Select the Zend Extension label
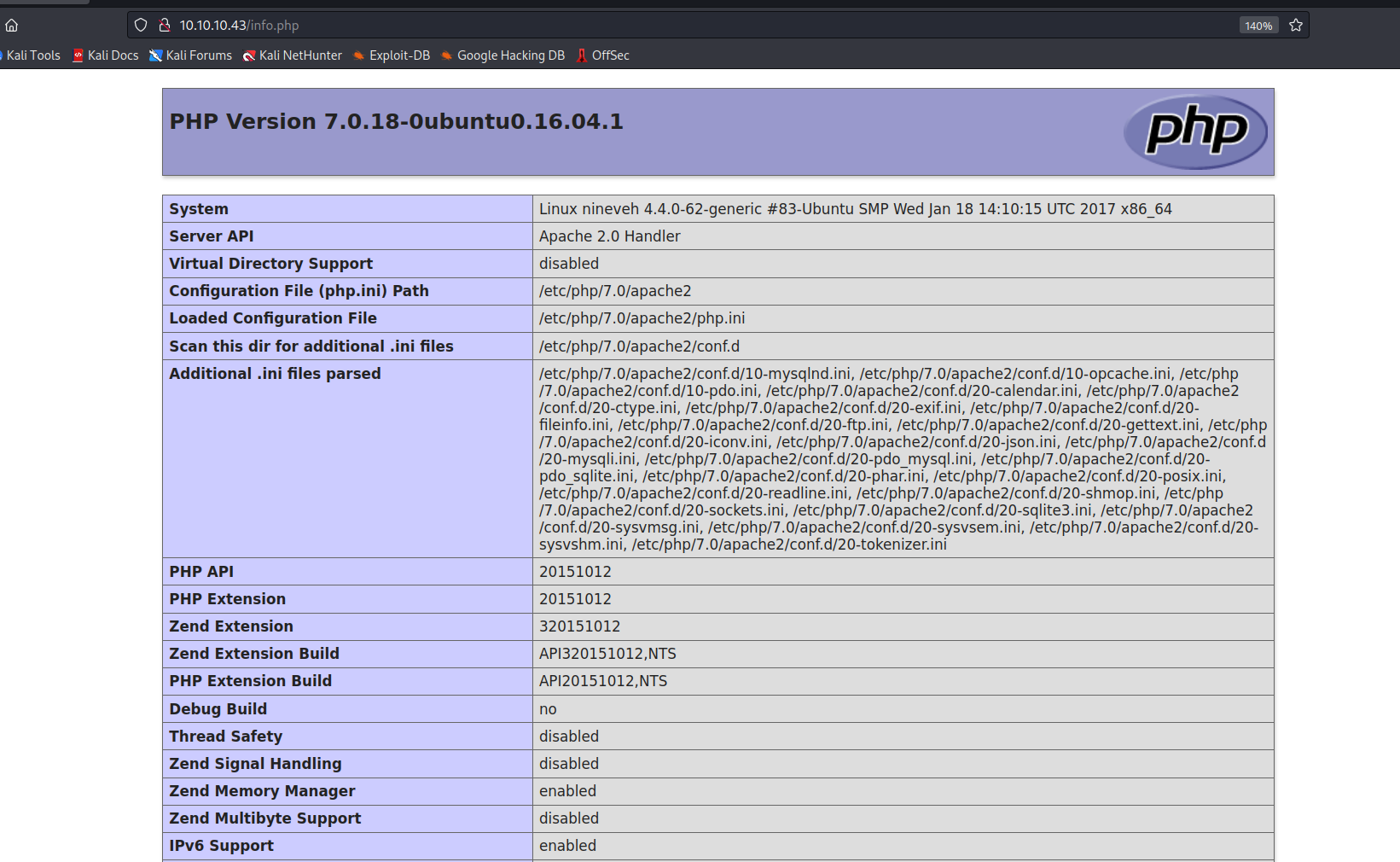Viewport: 1400px width, 862px height. [x=231, y=626]
